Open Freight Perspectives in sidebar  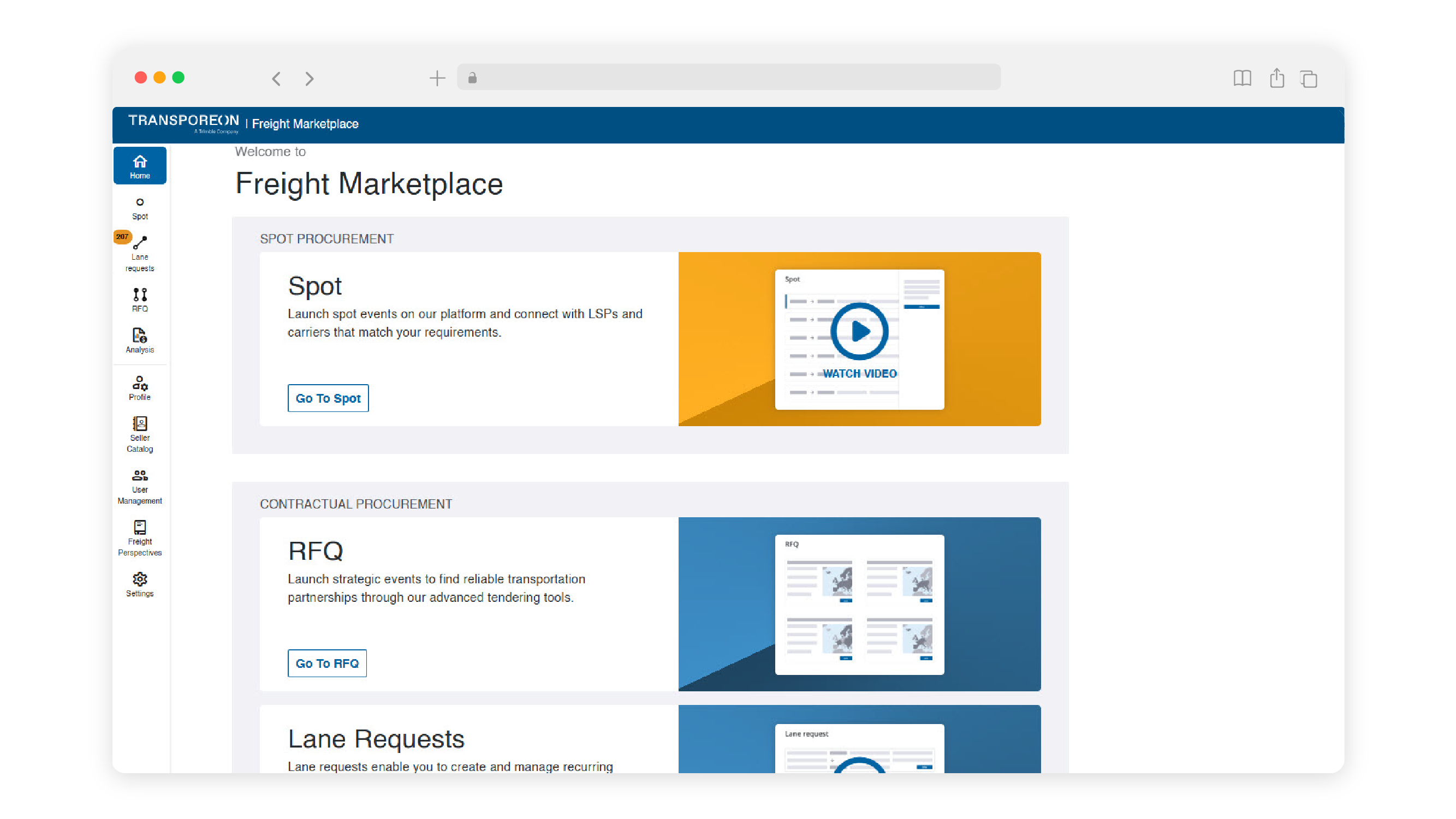tap(140, 537)
